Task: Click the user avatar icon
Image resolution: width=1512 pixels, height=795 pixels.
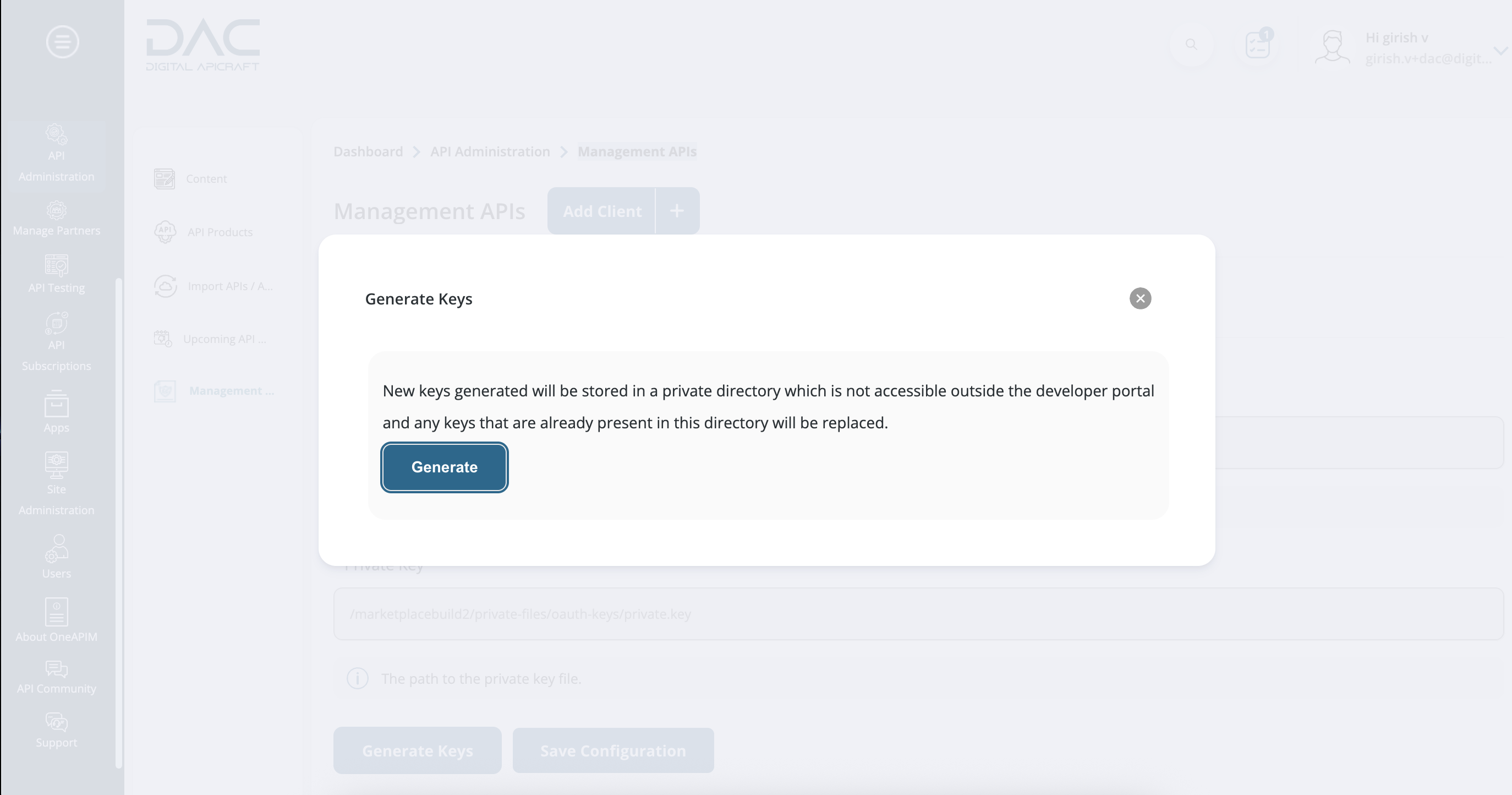Action: click(1333, 46)
